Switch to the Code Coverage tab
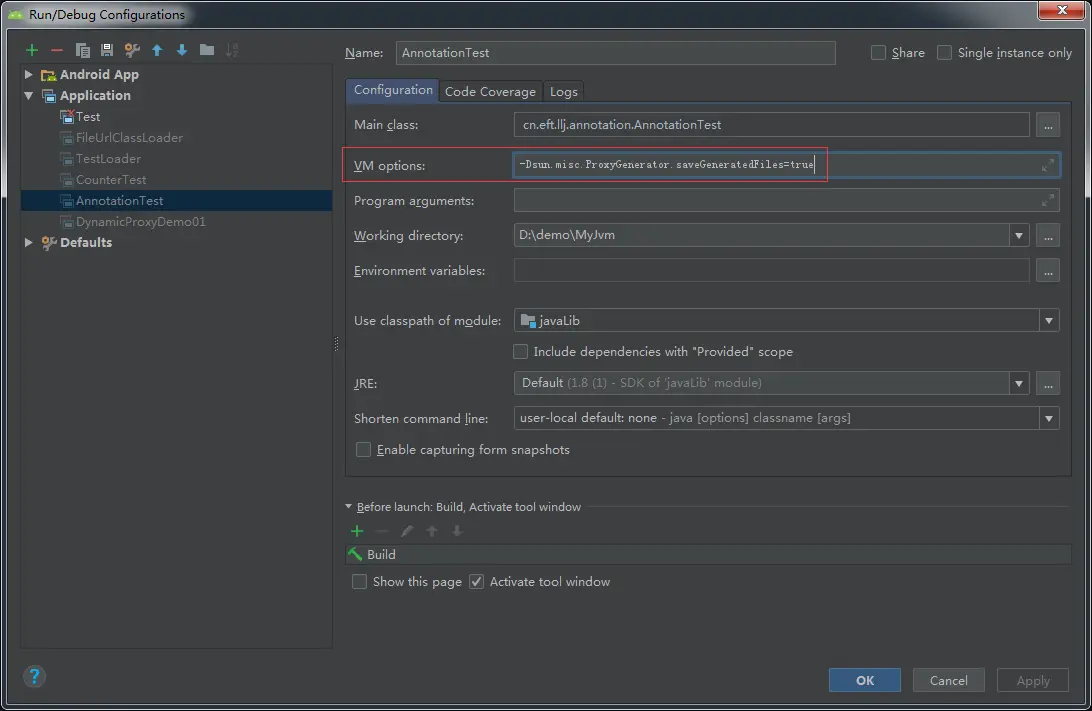 pos(490,91)
